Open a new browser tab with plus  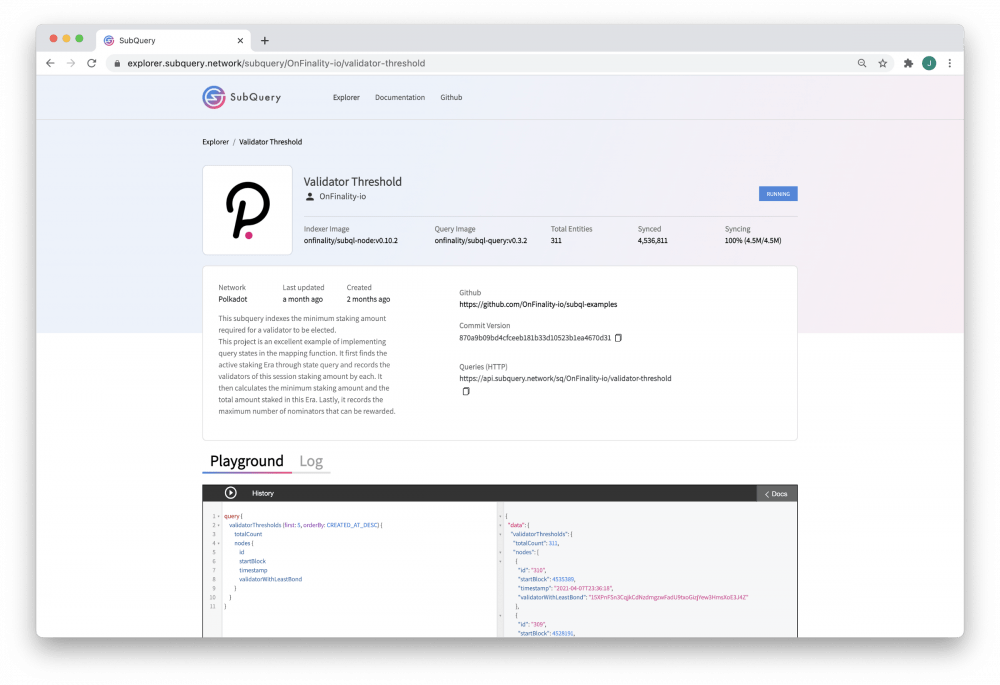click(265, 41)
